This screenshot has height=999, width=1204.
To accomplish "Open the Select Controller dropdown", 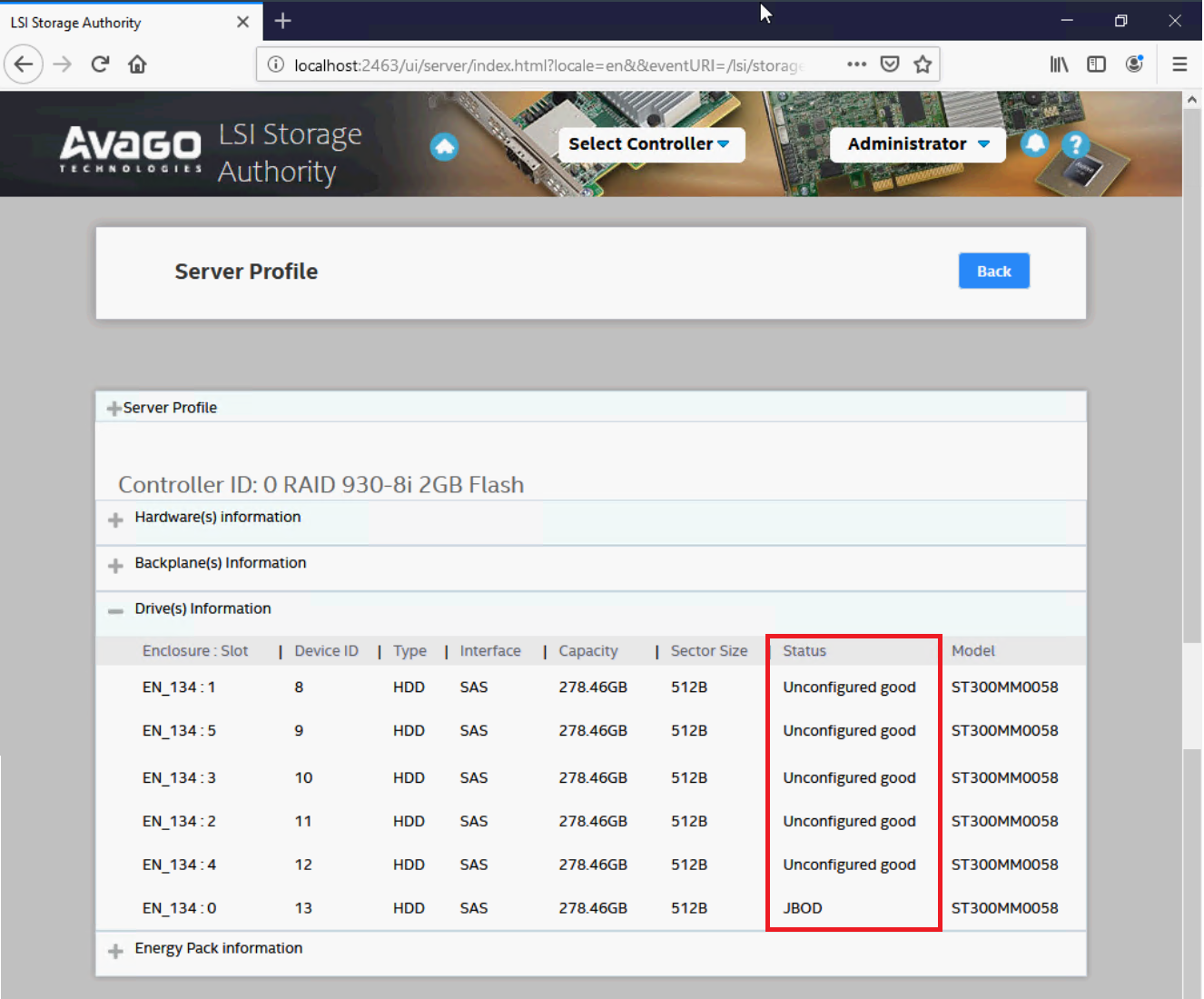I will pyautogui.click(x=650, y=144).
